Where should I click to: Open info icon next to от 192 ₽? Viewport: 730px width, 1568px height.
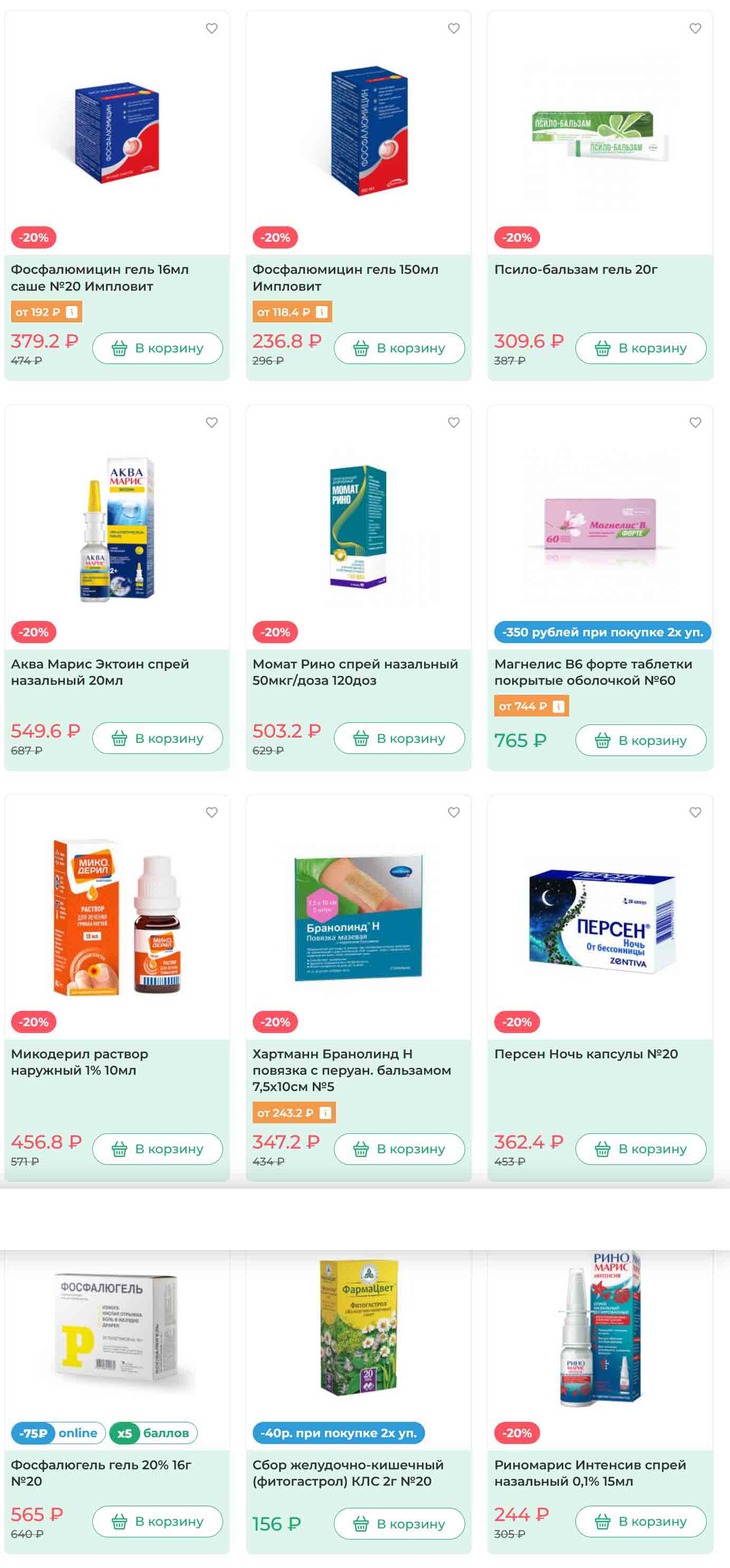point(72,312)
